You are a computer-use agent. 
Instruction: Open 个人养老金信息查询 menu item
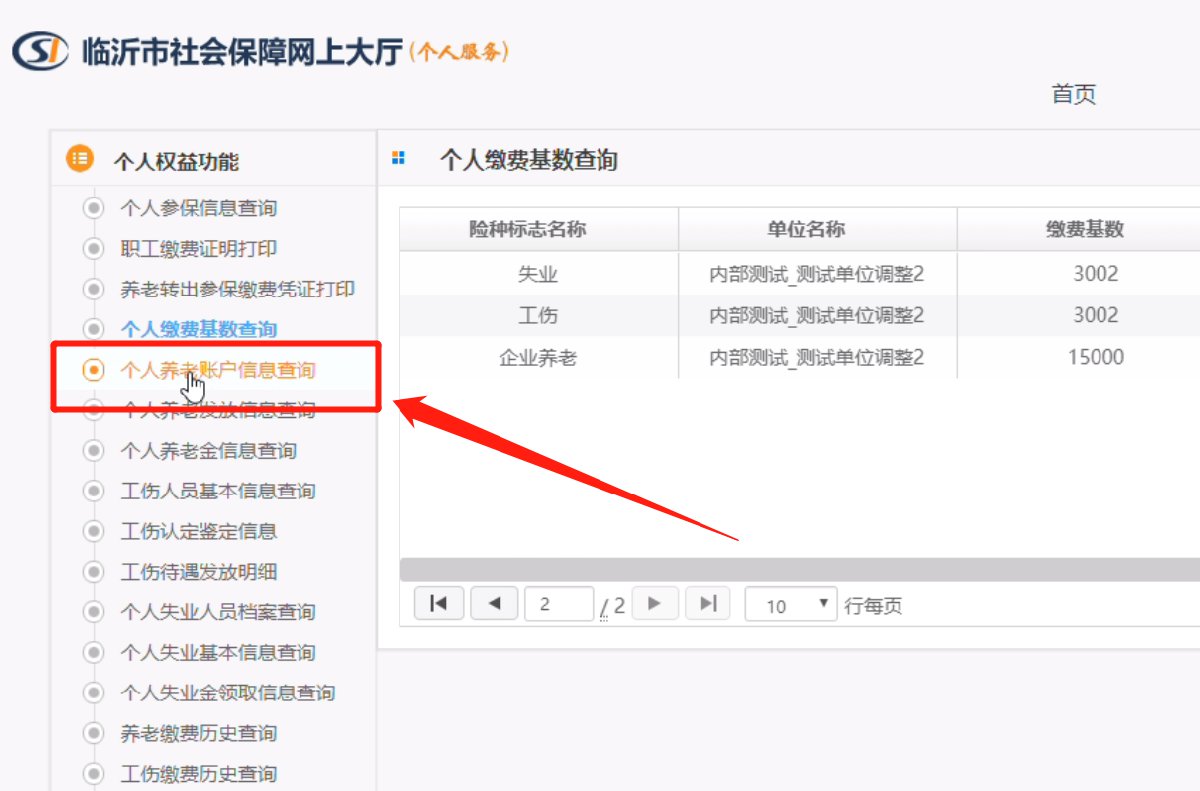pyautogui.click(x=208, y=451)
